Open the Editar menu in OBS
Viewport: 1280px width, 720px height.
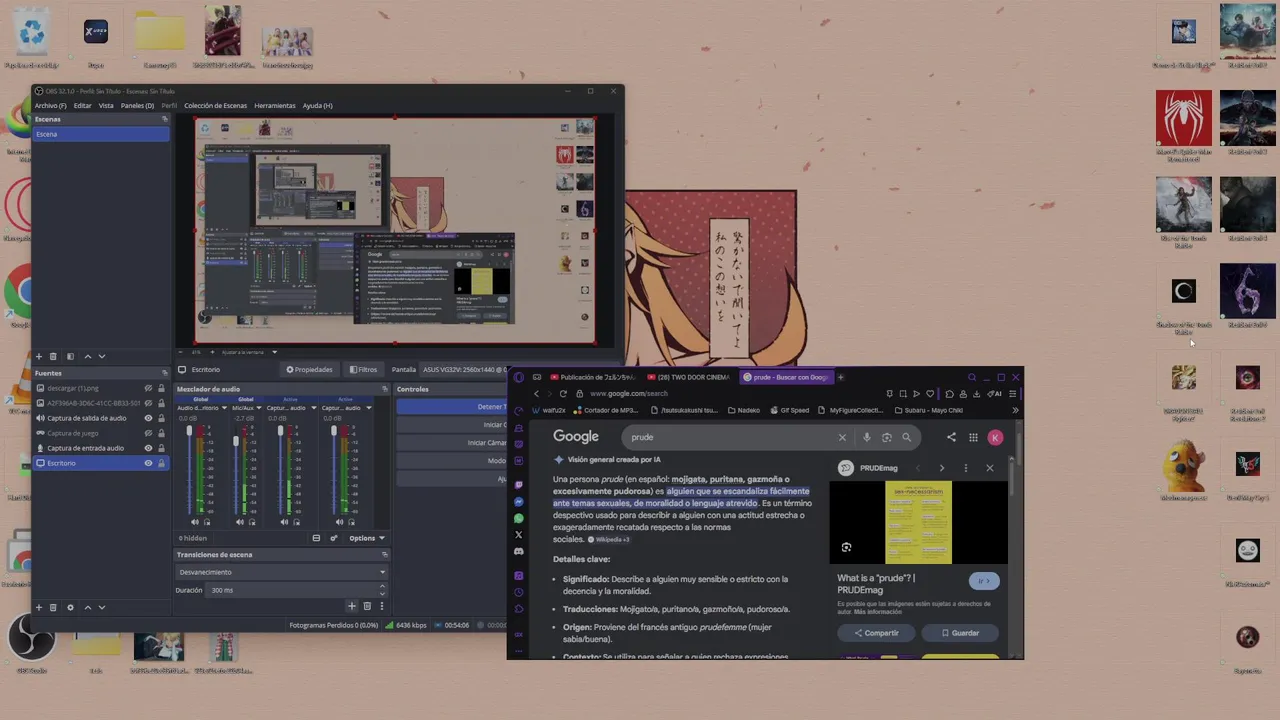(82, 105)
